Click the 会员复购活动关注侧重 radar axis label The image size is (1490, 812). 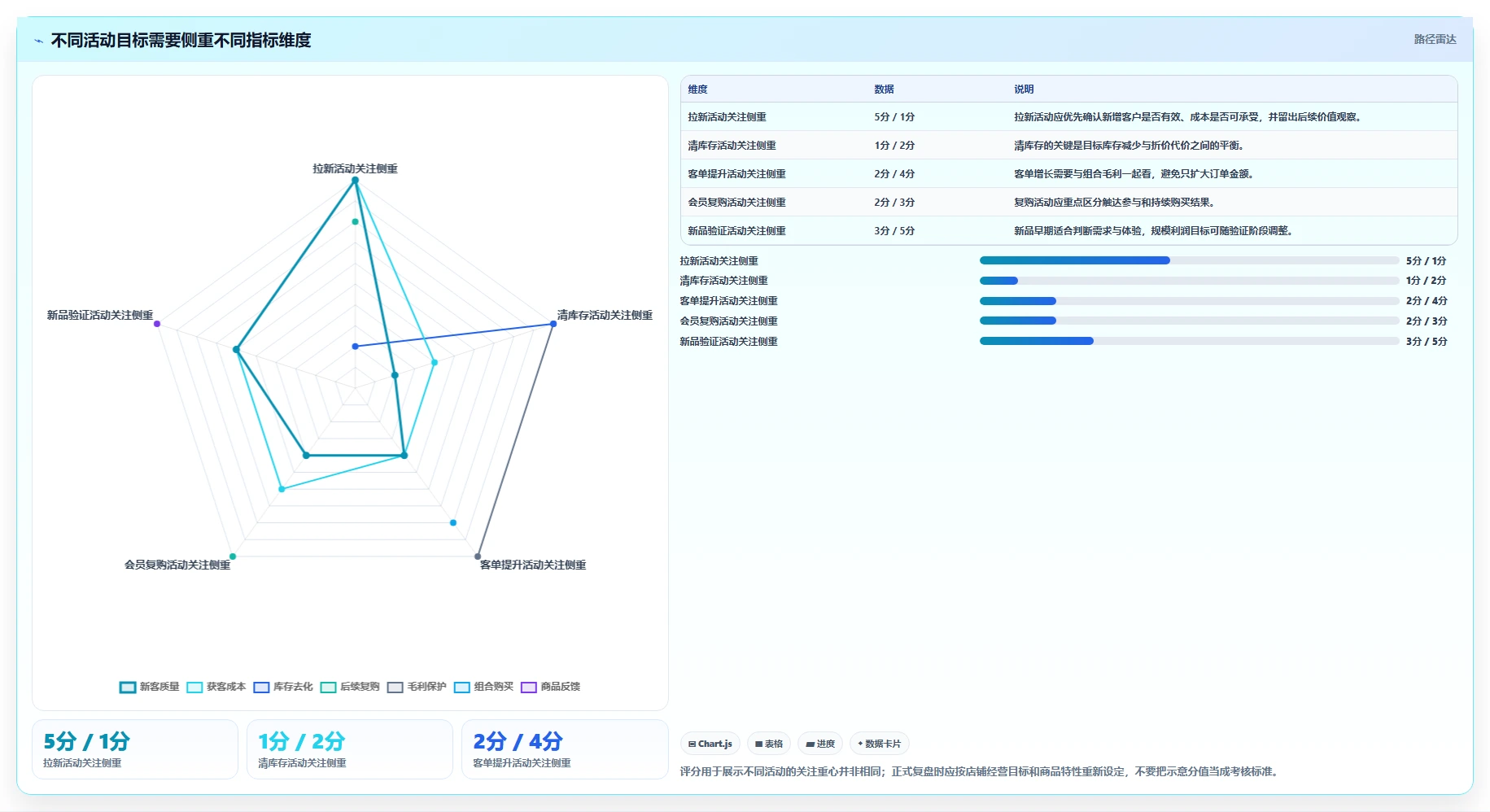[177, 565]
